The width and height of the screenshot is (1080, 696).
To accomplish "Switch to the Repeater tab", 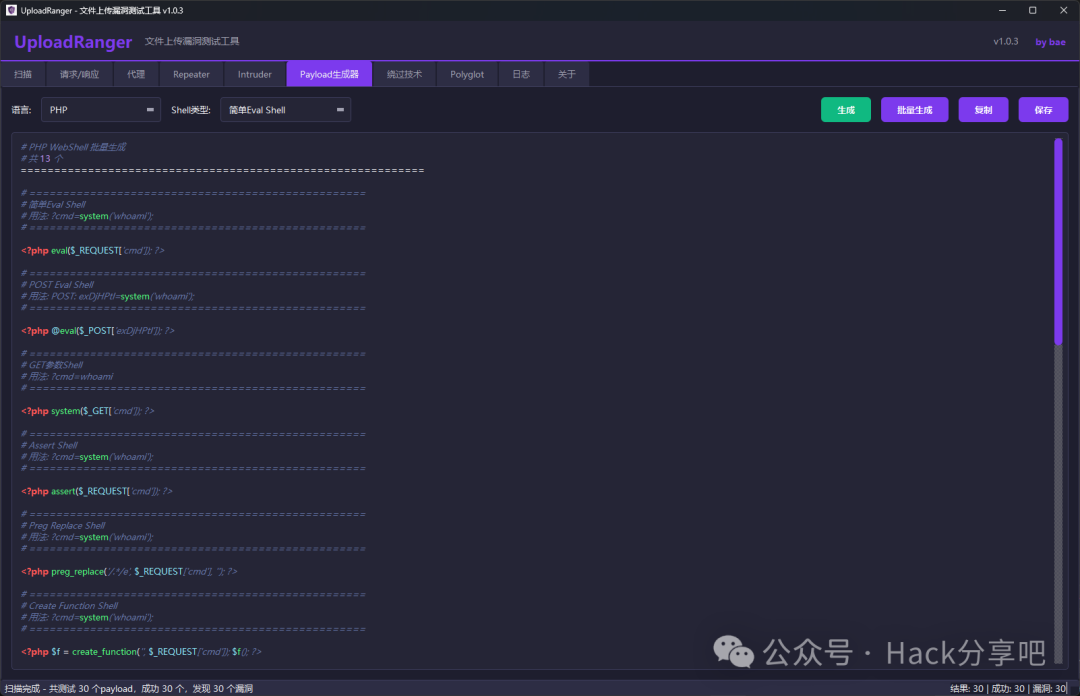I will coord(191,74).
